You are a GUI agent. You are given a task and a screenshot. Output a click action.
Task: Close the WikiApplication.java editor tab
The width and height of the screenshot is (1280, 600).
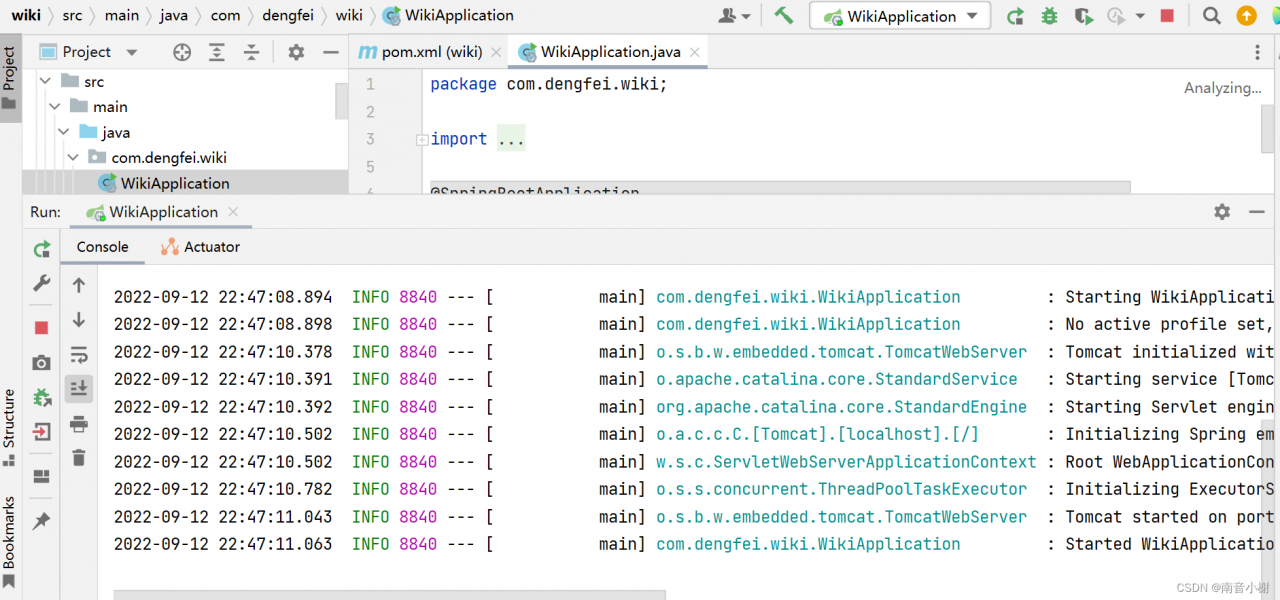(x=694, y=52)
